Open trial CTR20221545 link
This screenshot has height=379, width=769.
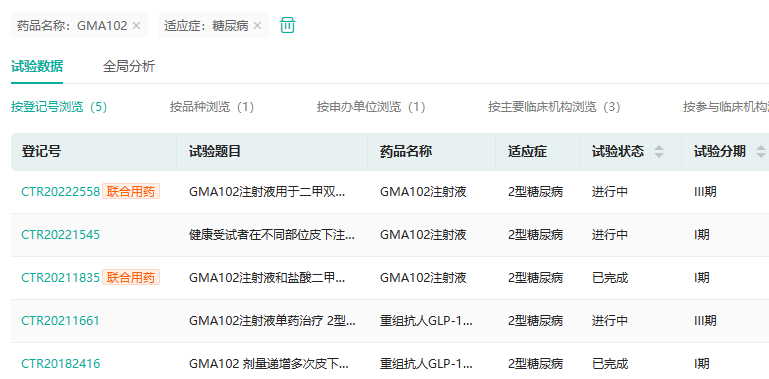60,235
